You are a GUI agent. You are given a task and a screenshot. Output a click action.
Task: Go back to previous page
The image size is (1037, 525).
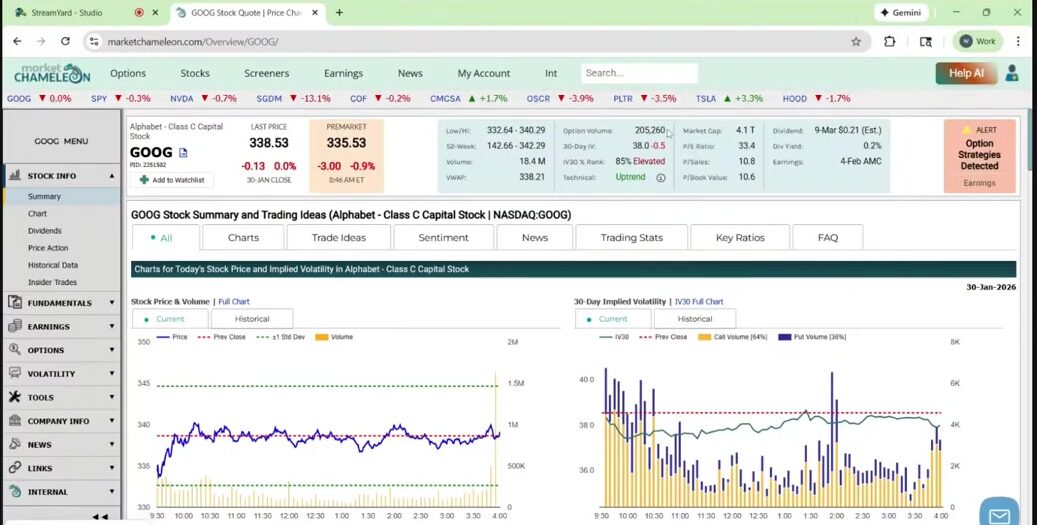pyautogui.click(x=17, y=41)
